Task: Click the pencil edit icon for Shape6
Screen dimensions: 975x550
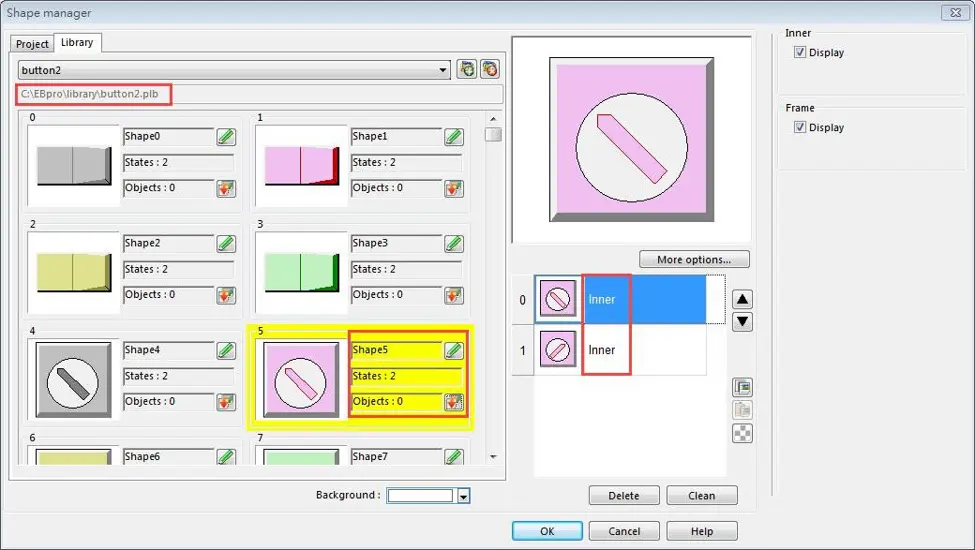Action: [226, 457]
